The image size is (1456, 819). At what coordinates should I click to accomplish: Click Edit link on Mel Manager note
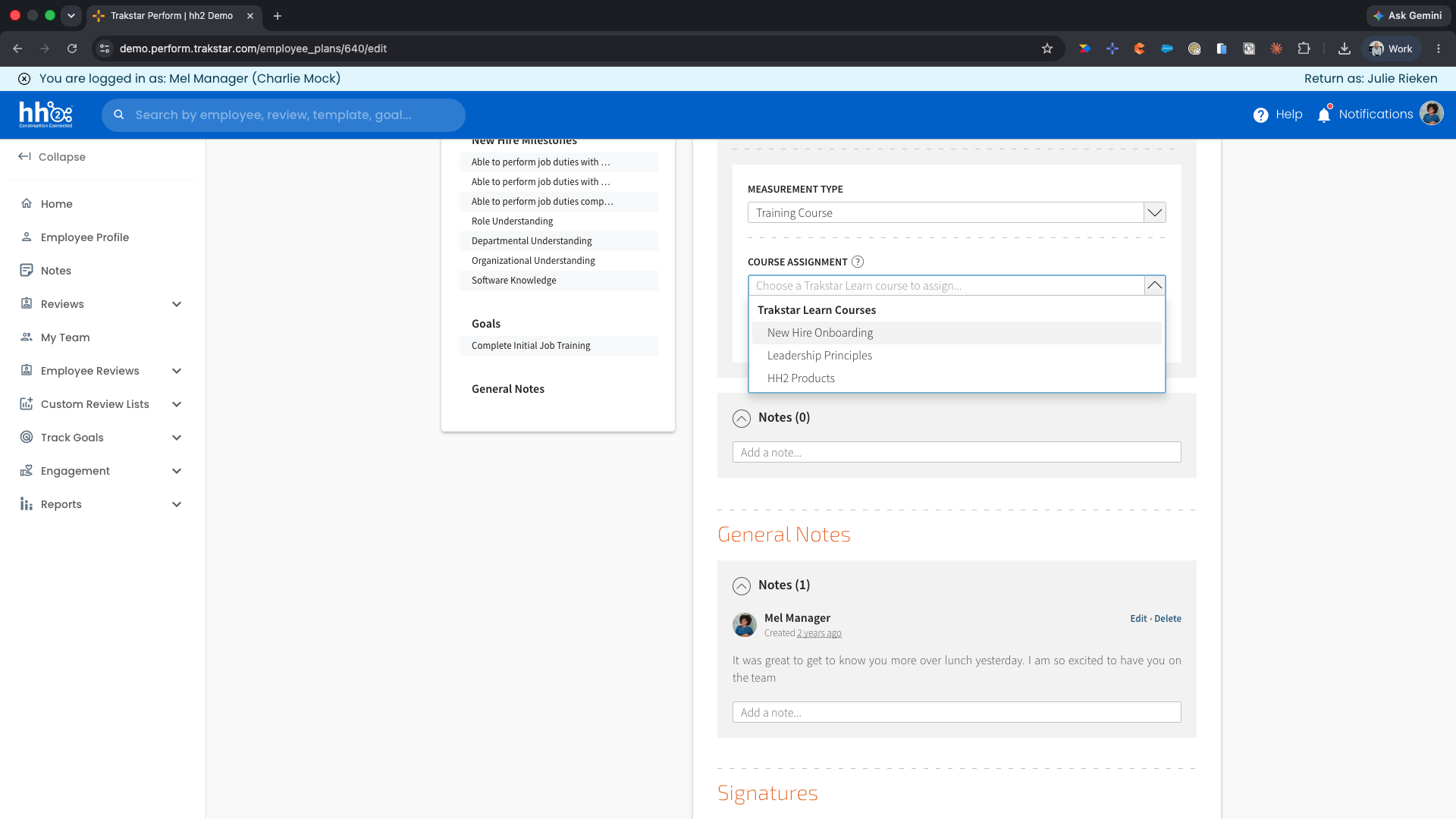click(1138, 619)
